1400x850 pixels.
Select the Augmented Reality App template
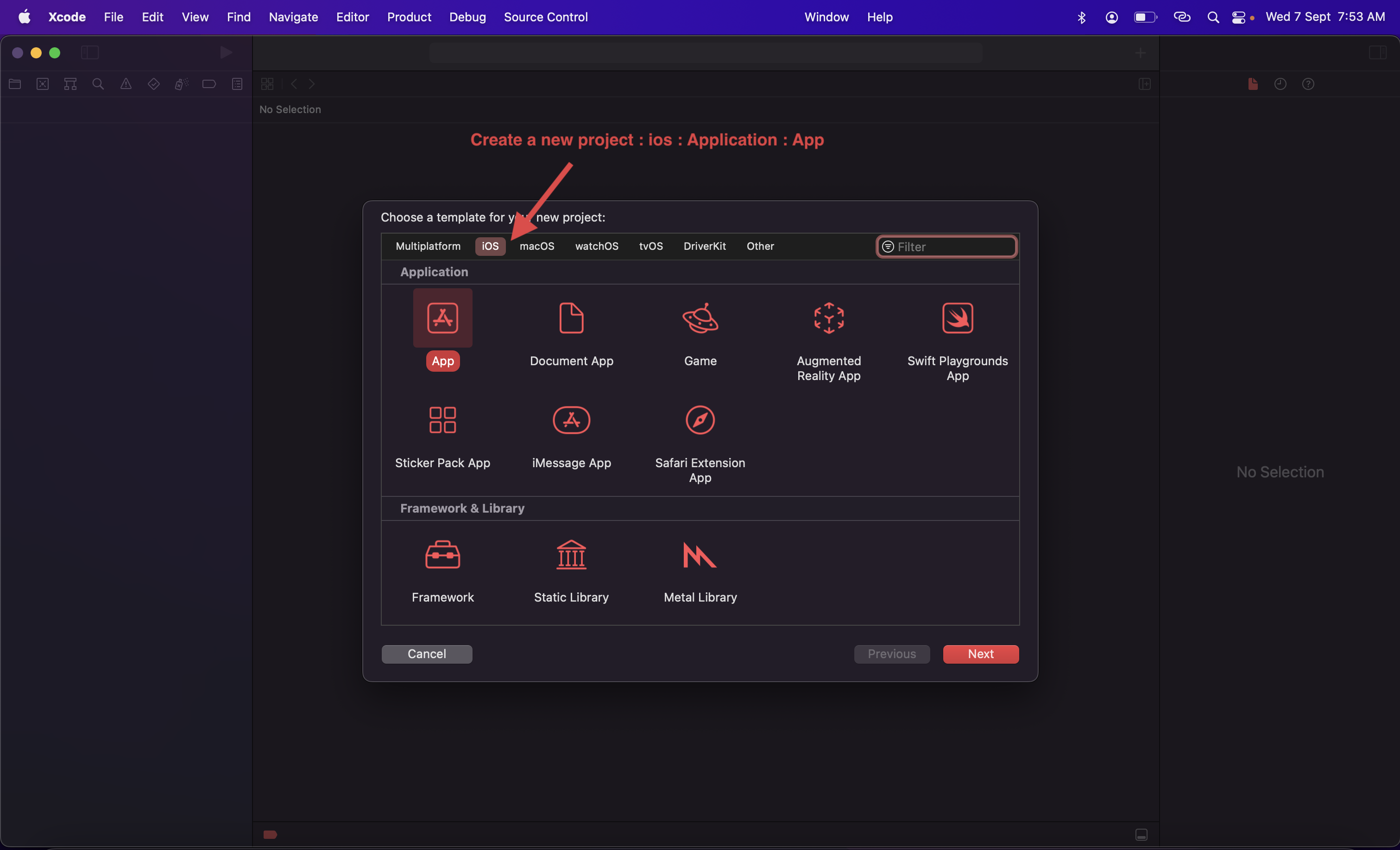point(828,318)
